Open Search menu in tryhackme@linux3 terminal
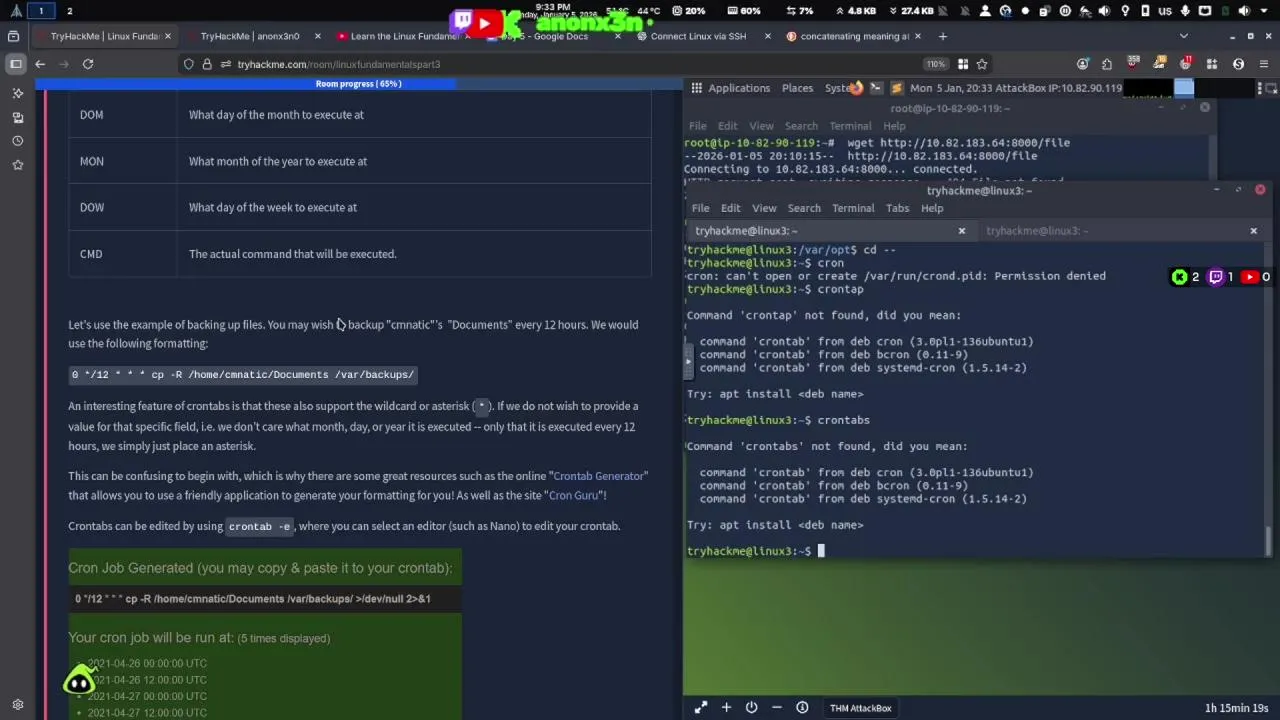The width and height of the screenshot is (1280, 720). coord(804,208)
